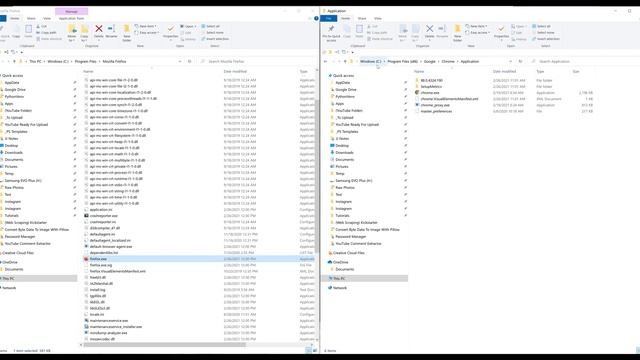Click Chrome breadcrumb in Application window
This screenshot has height=360, width=640.
tap(448, 61)
